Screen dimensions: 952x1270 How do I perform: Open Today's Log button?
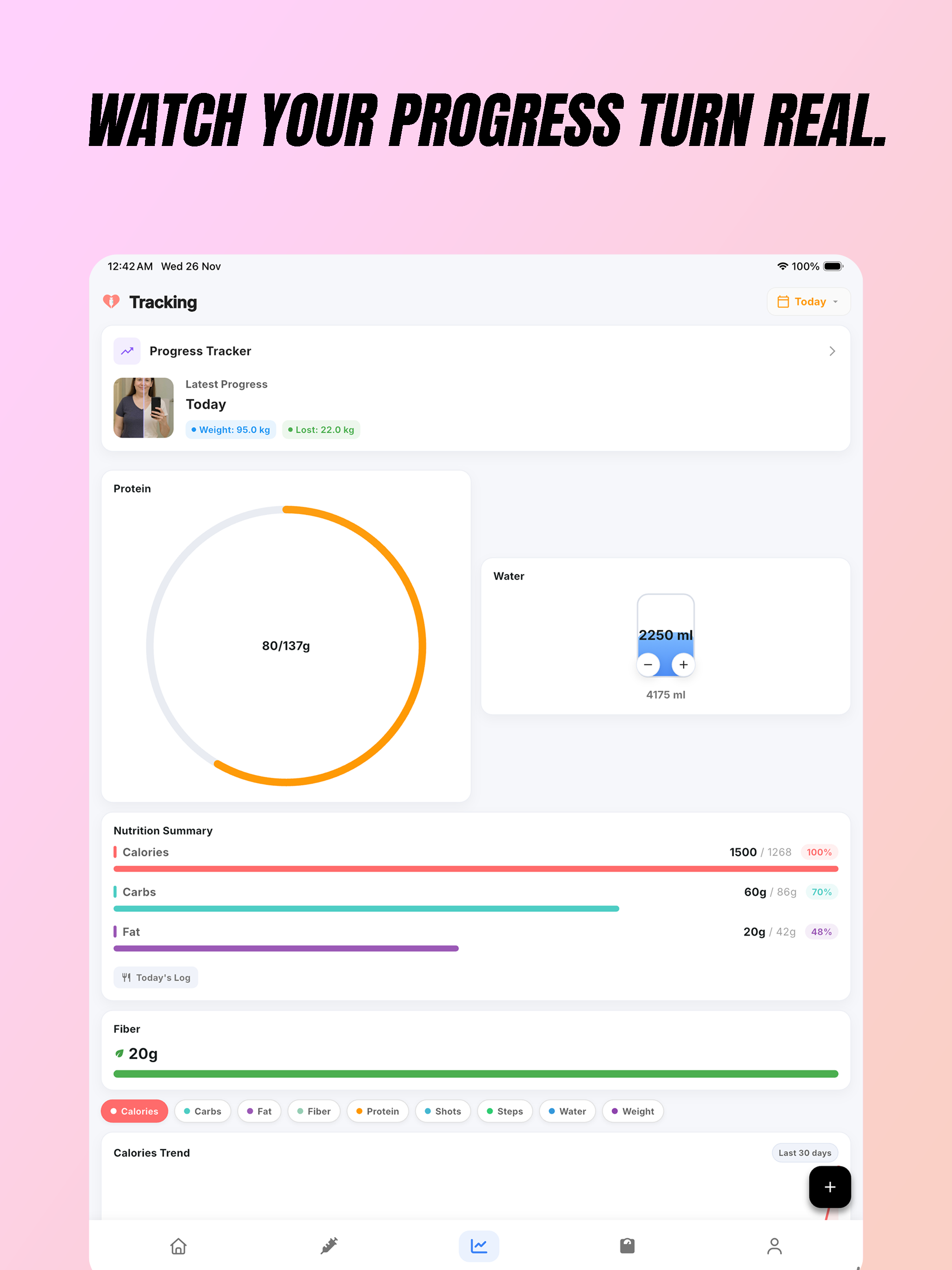(x=156, y=977)
